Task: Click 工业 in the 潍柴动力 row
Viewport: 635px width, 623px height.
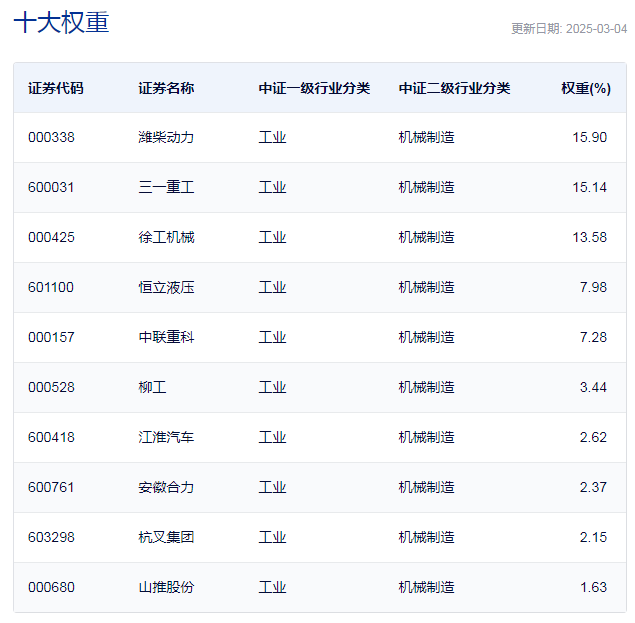Action: 273,137
